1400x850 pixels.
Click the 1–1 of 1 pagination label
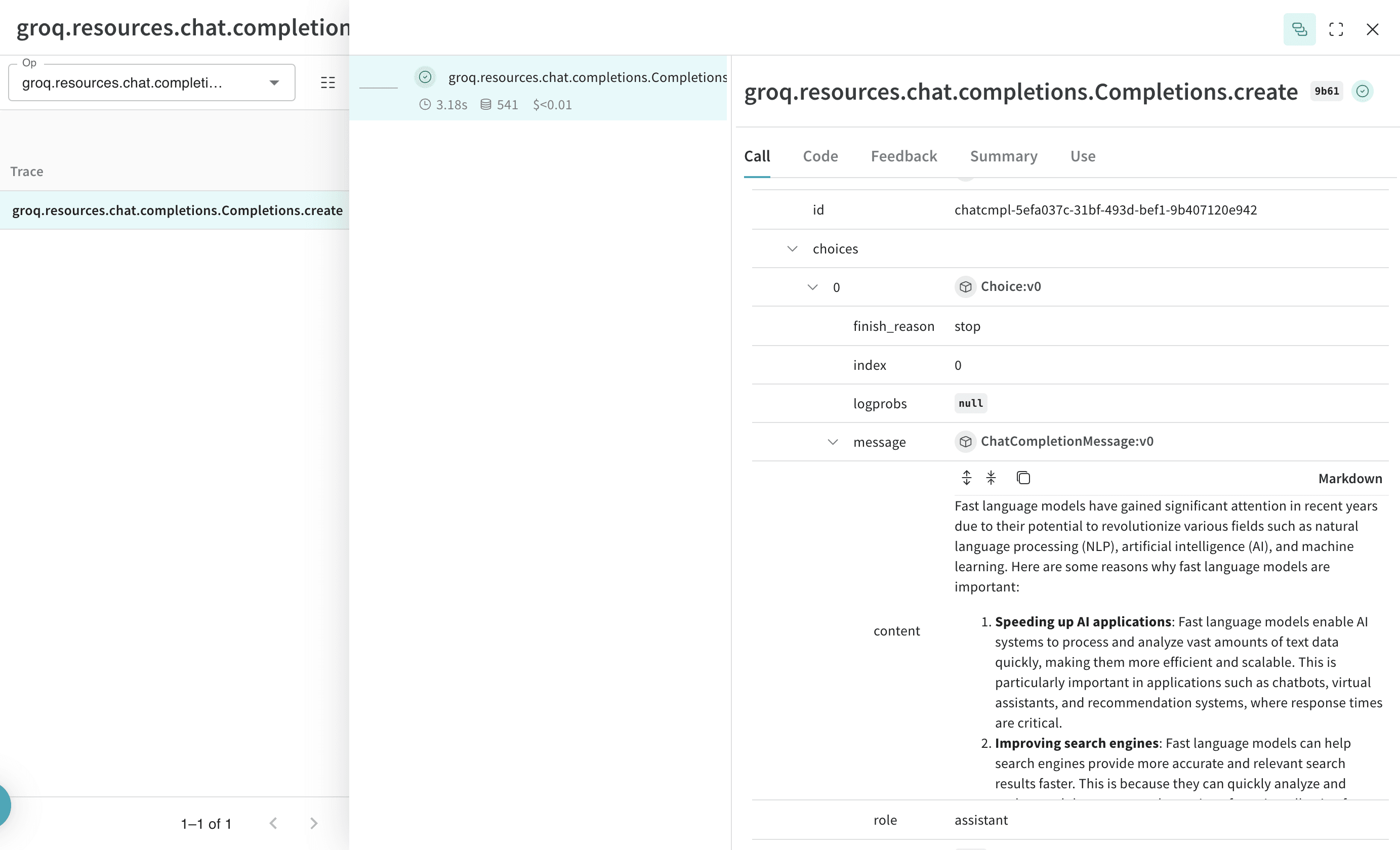click(206, 824)
